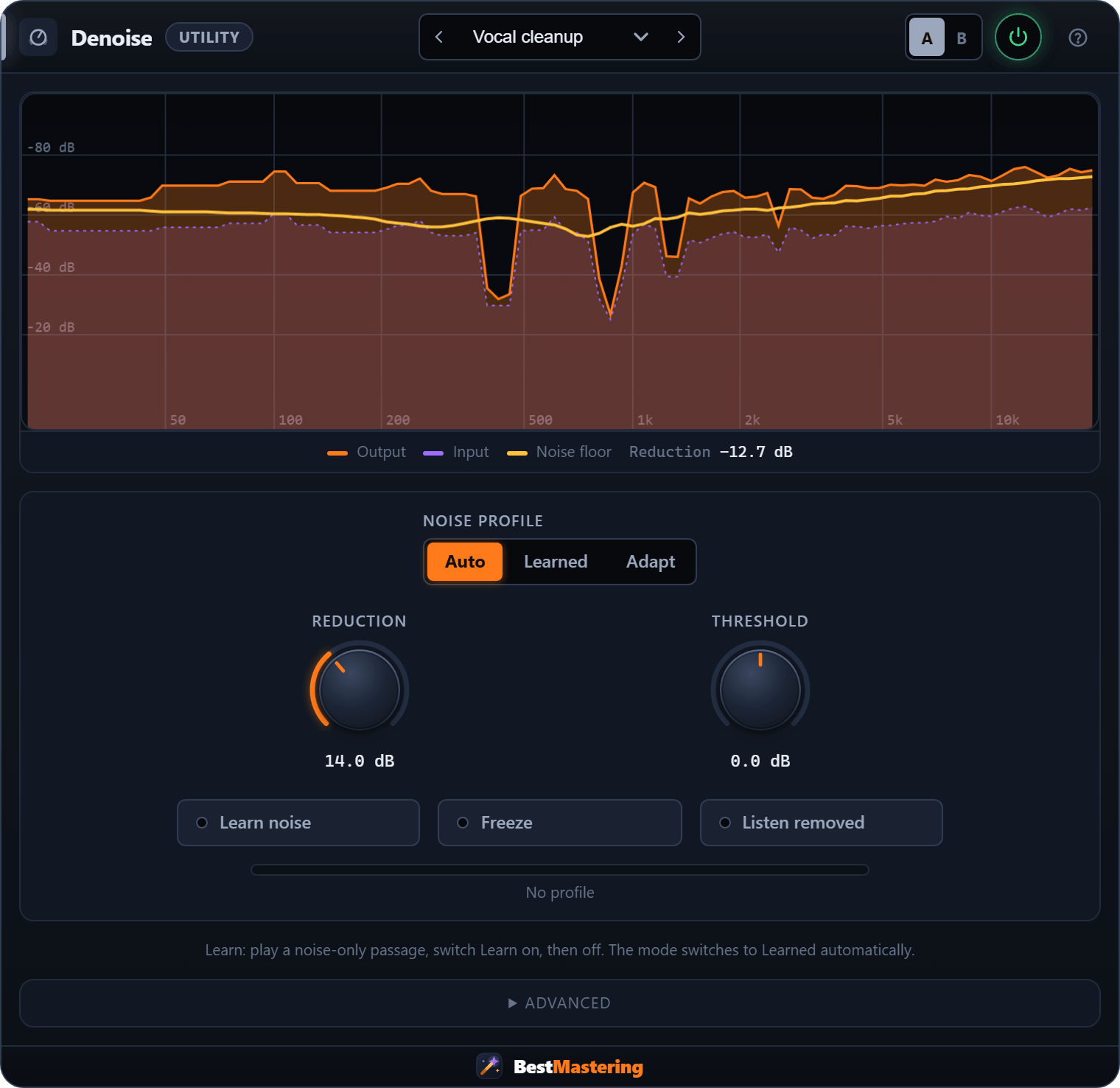Go to the previous preset arrow

point(439,37)
